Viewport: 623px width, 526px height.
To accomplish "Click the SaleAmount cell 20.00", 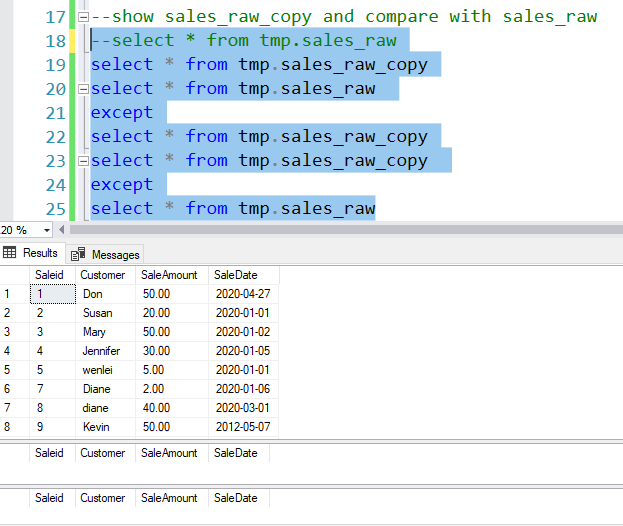I will point(172,313).
